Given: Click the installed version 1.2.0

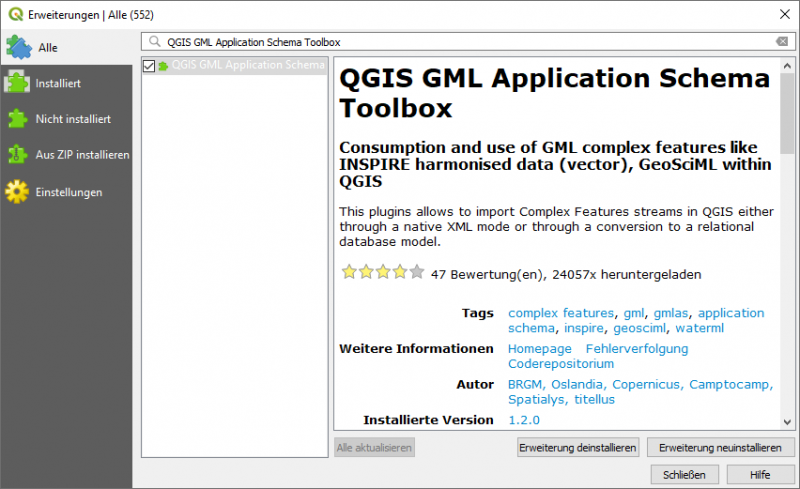Looking at the screenshot, I should 523,420.
